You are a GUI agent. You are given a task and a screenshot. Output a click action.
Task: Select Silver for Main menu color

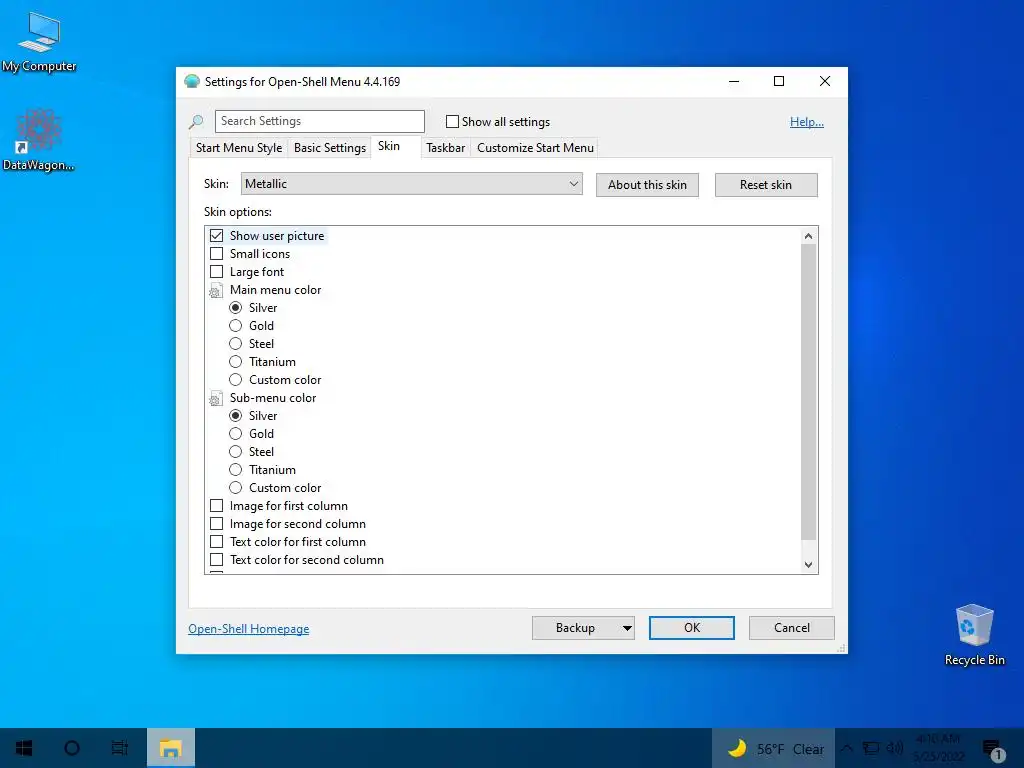(x=236, y=308)
